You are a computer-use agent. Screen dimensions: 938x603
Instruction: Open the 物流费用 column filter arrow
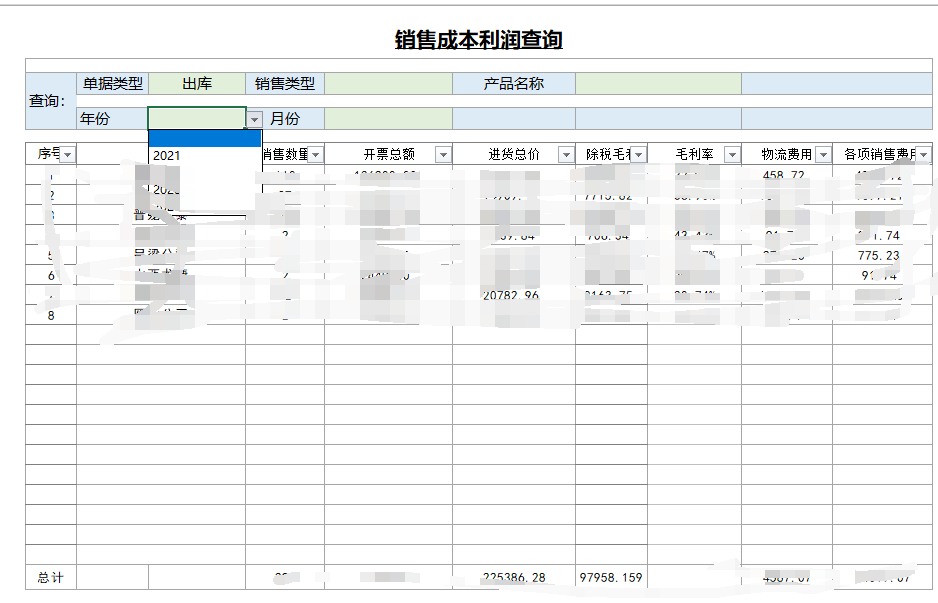click(x=823, y=154)
